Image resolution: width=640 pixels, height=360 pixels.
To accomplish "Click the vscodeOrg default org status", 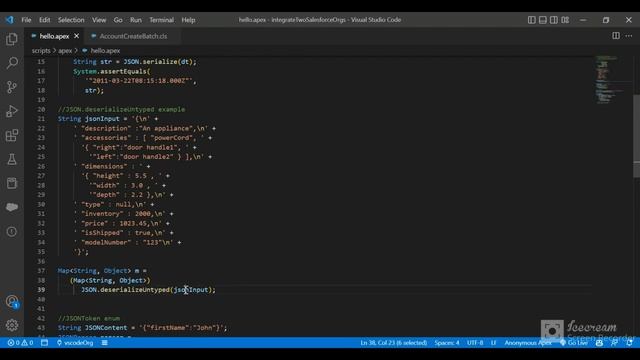I will click(75, 343).
